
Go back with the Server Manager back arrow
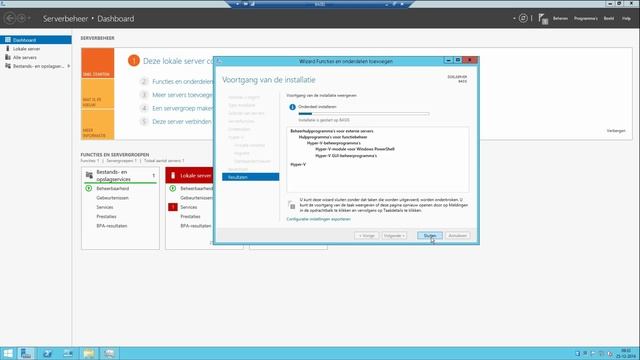9,18
